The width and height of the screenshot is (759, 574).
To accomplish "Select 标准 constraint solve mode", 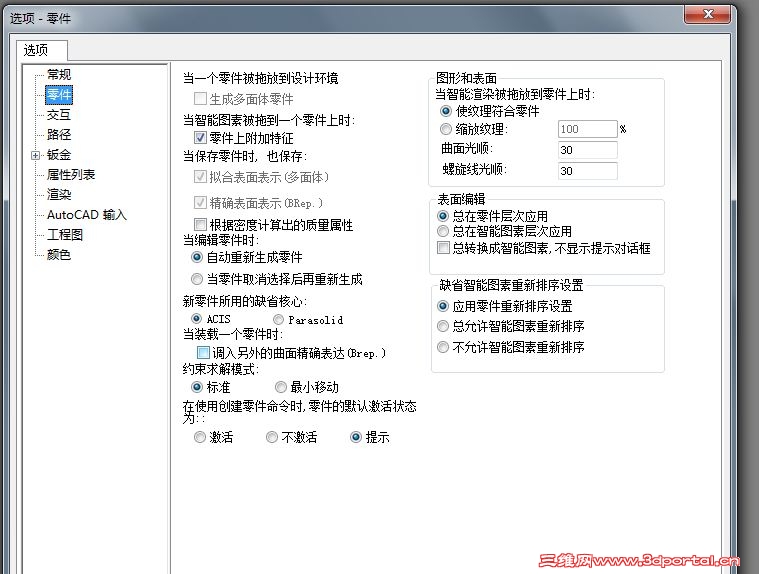I will coord(197,387).
